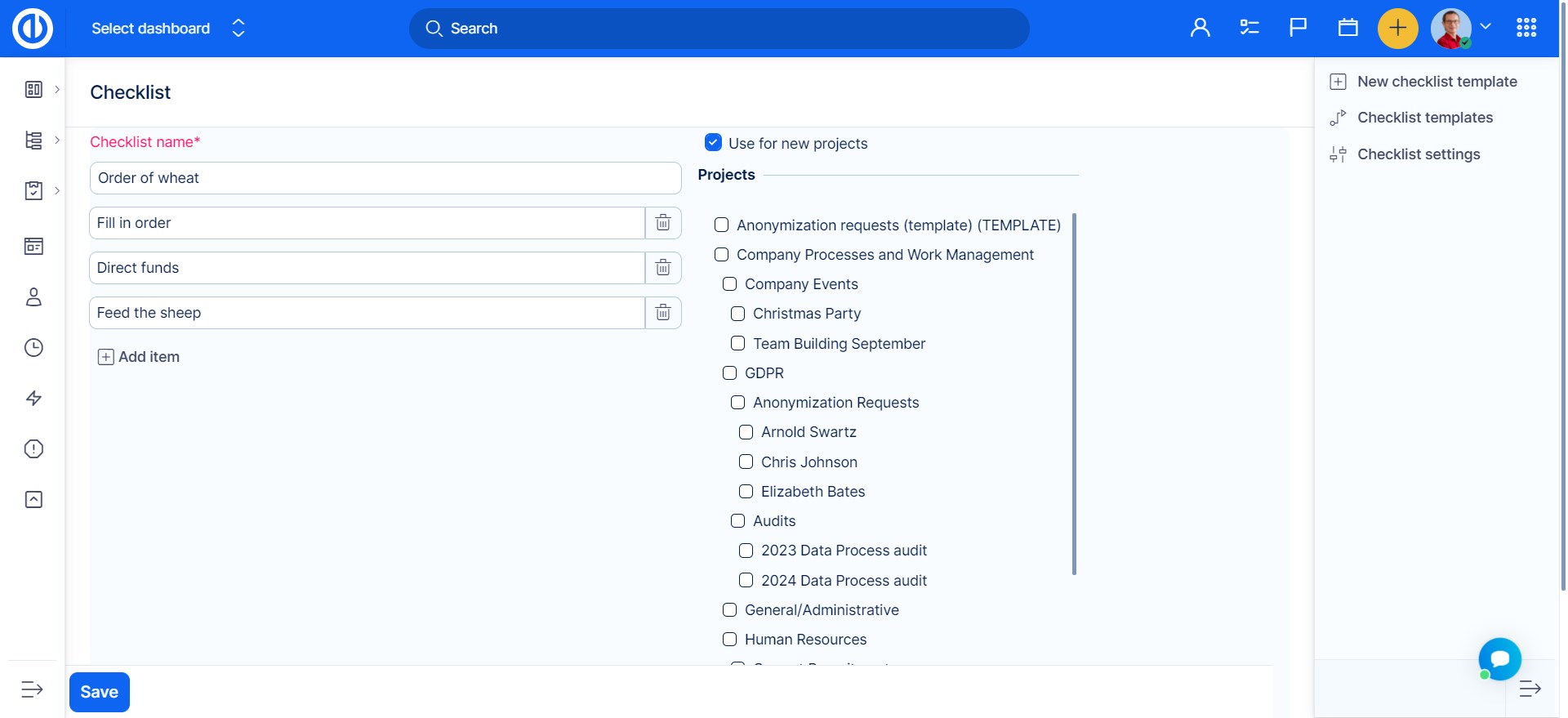Delete the 'Fill in order' checklist item
Viewport: 1568px width, 718px height.
(663, 223)
